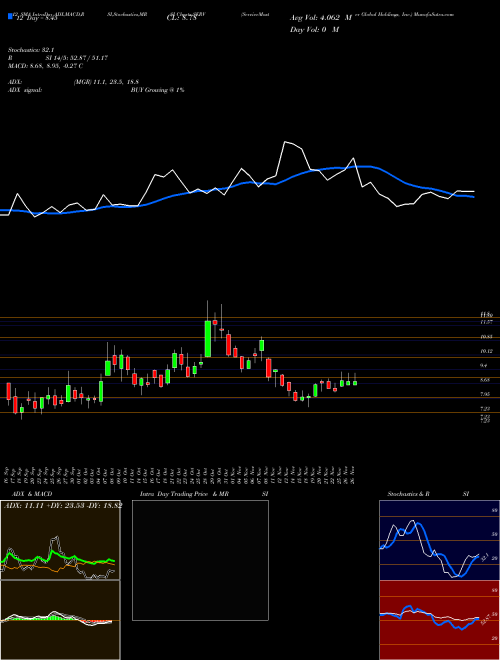Click the 'Day Vol: 0 M' text
The width and height of the screenshot is (500, 660).
tap(314, 30)
